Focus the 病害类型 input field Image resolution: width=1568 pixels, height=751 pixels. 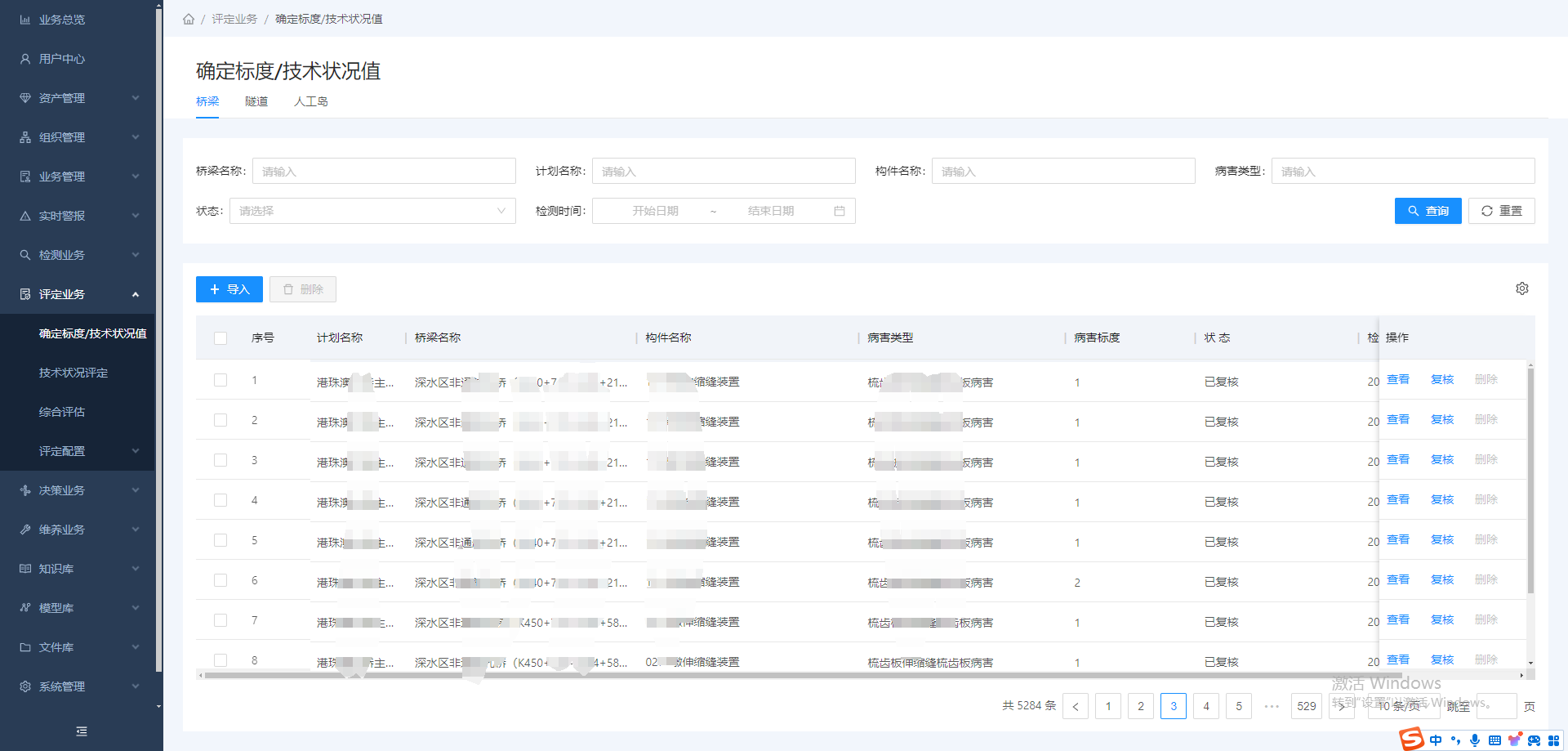[1403, 171]
